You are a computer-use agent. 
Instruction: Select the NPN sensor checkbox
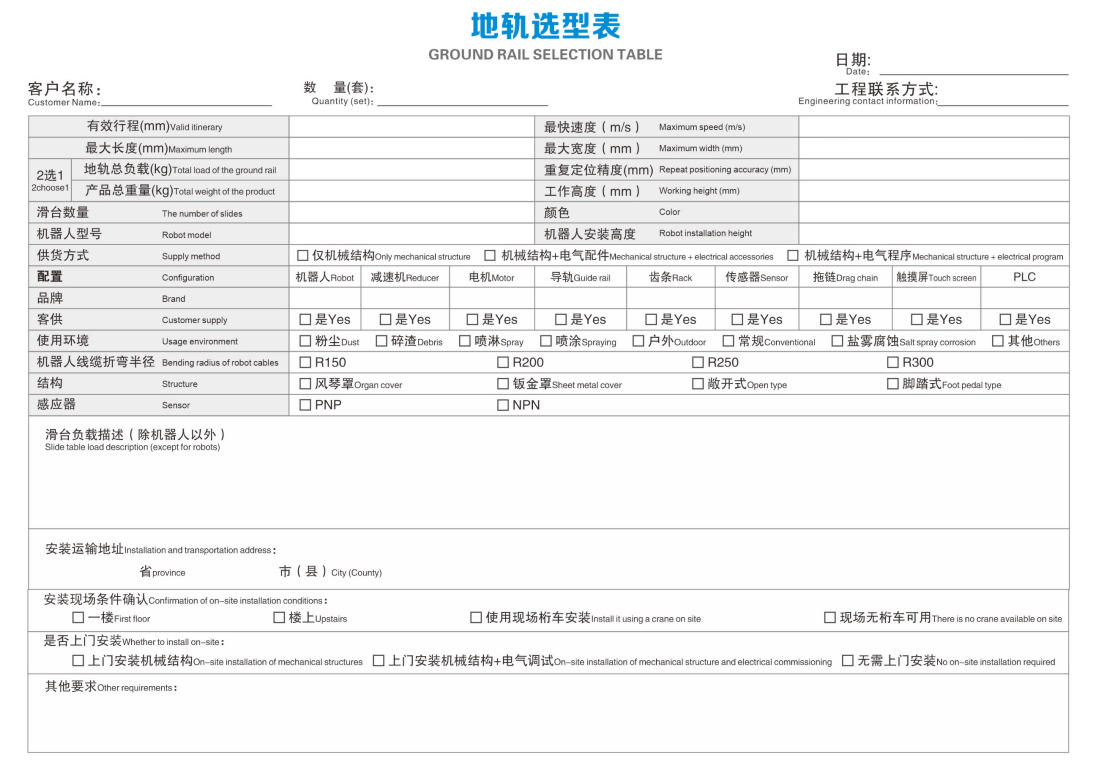[x=503, y=405]
